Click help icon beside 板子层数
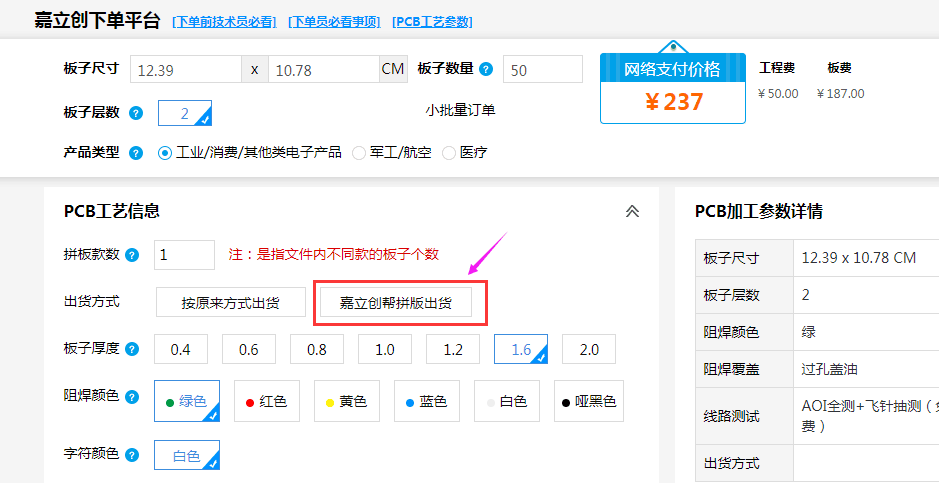 pos(136,113)
